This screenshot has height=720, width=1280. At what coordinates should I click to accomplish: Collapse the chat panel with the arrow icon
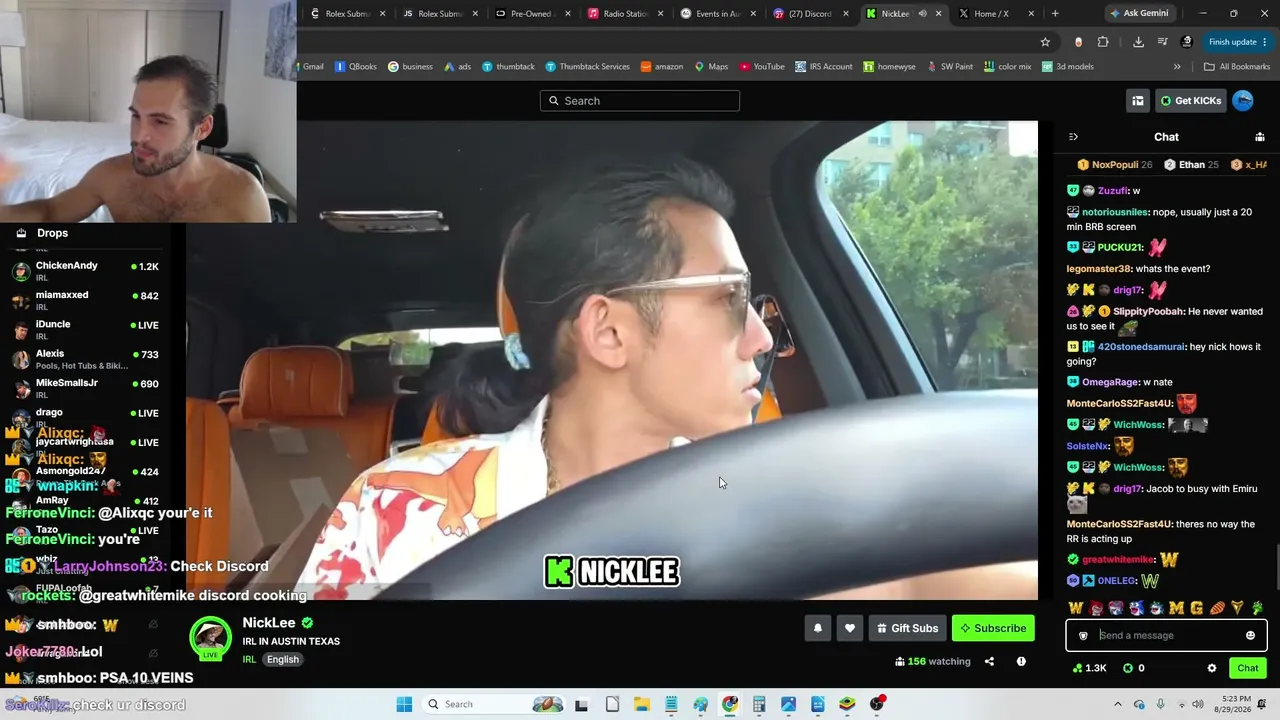tap(1073, 137)
